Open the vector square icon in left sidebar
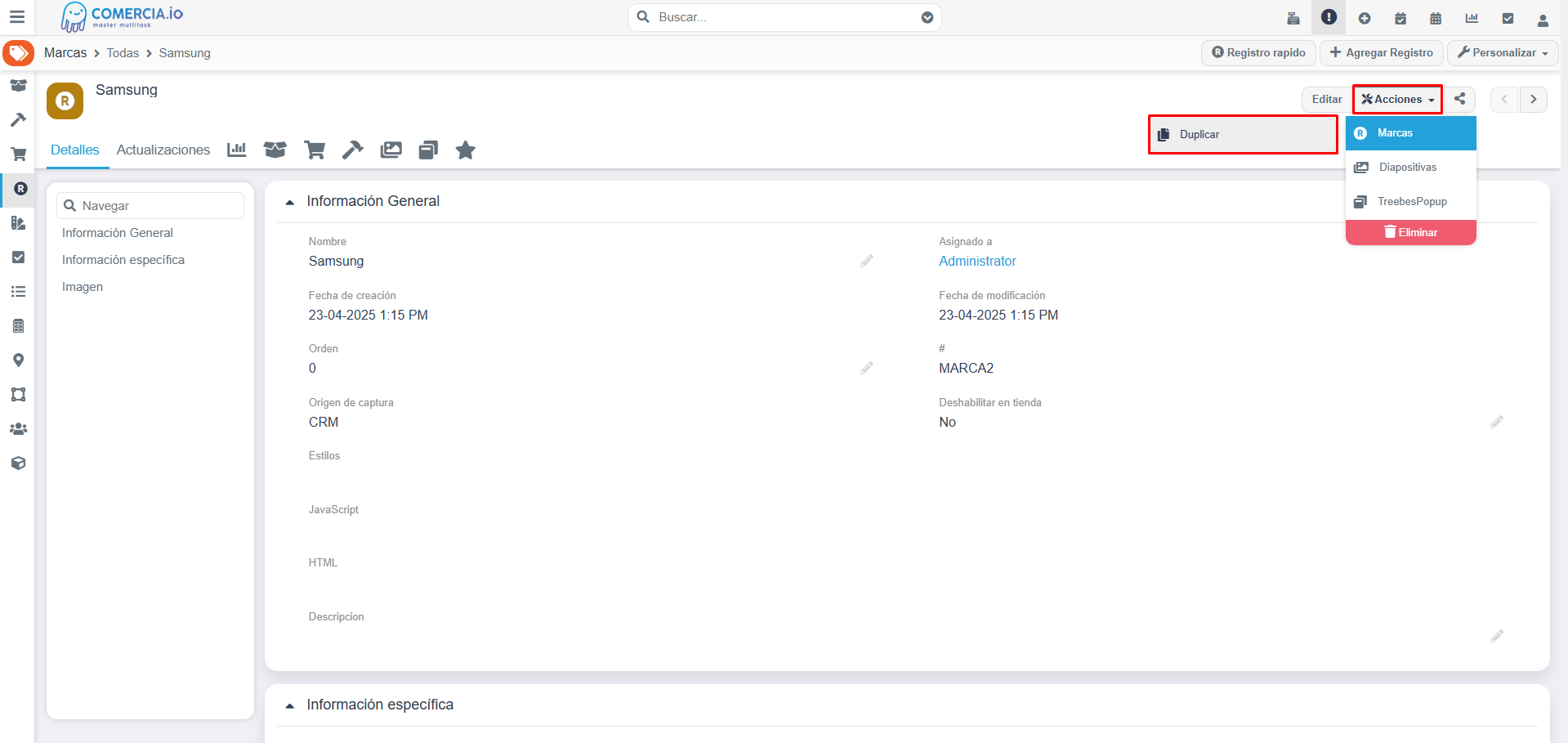Viewport: 1568px width, 743px height. click(x=18, y=394)
